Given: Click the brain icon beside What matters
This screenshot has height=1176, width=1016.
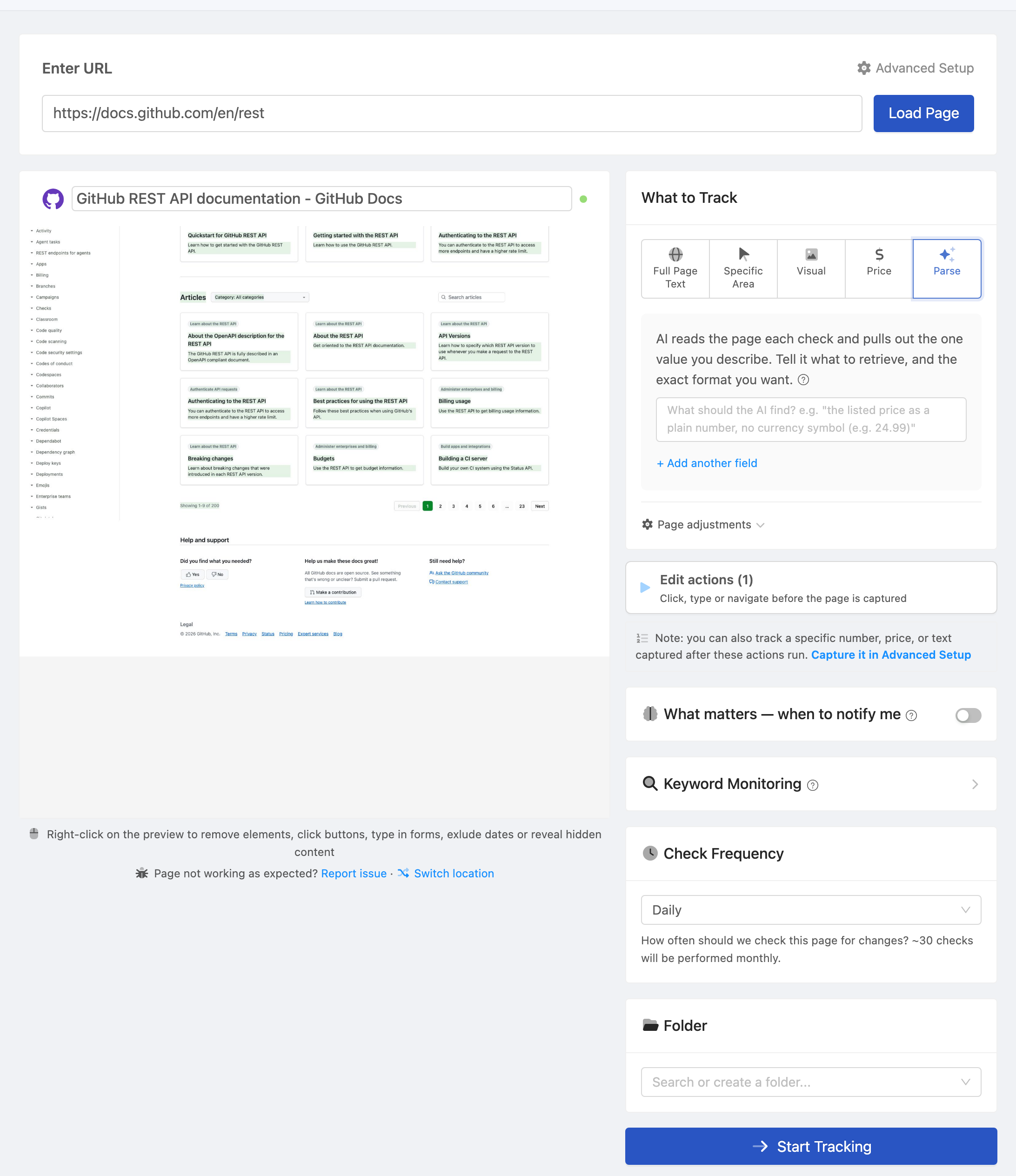Looking at the screenshot, I should [650, 714].
